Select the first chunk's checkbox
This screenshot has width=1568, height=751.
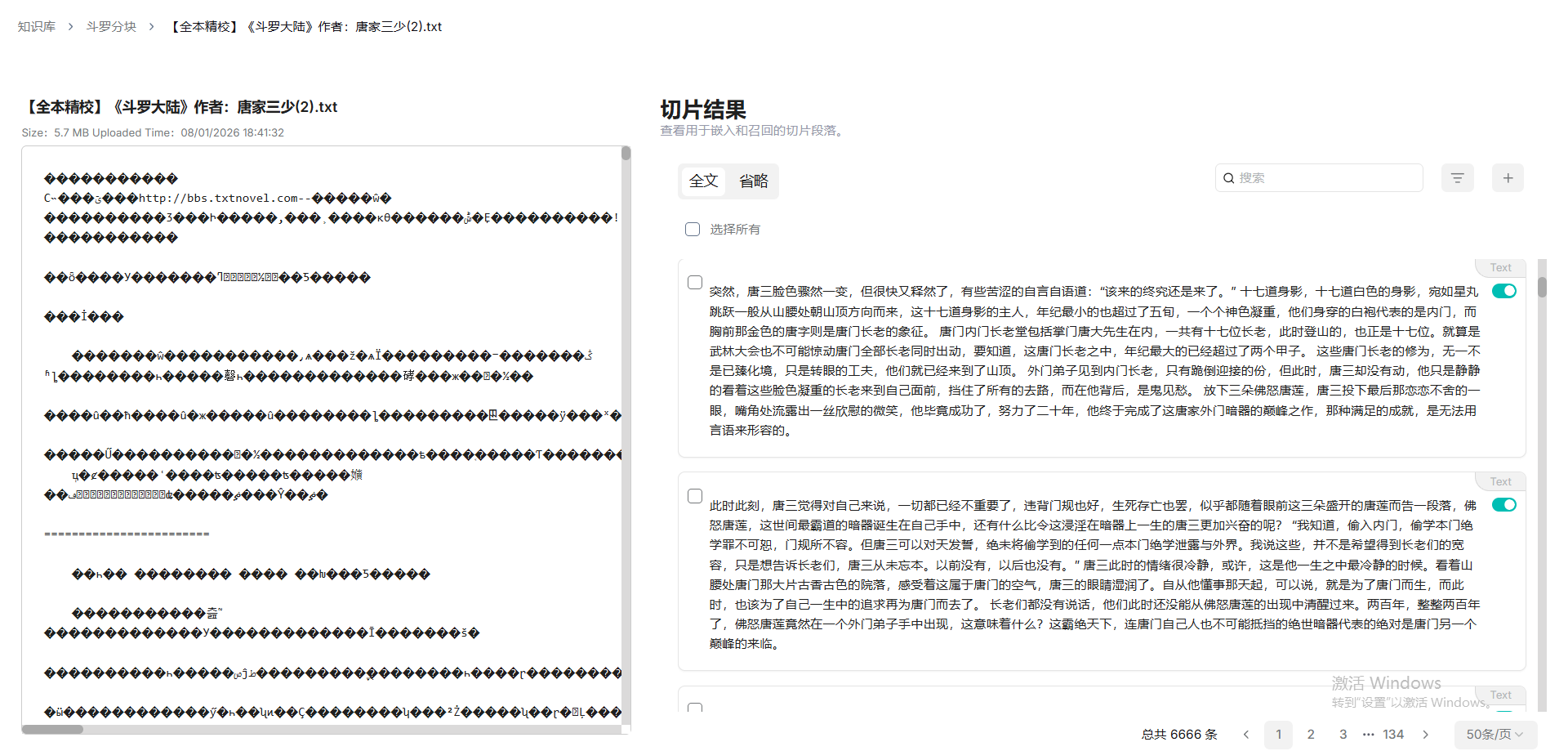click(695, 282)
